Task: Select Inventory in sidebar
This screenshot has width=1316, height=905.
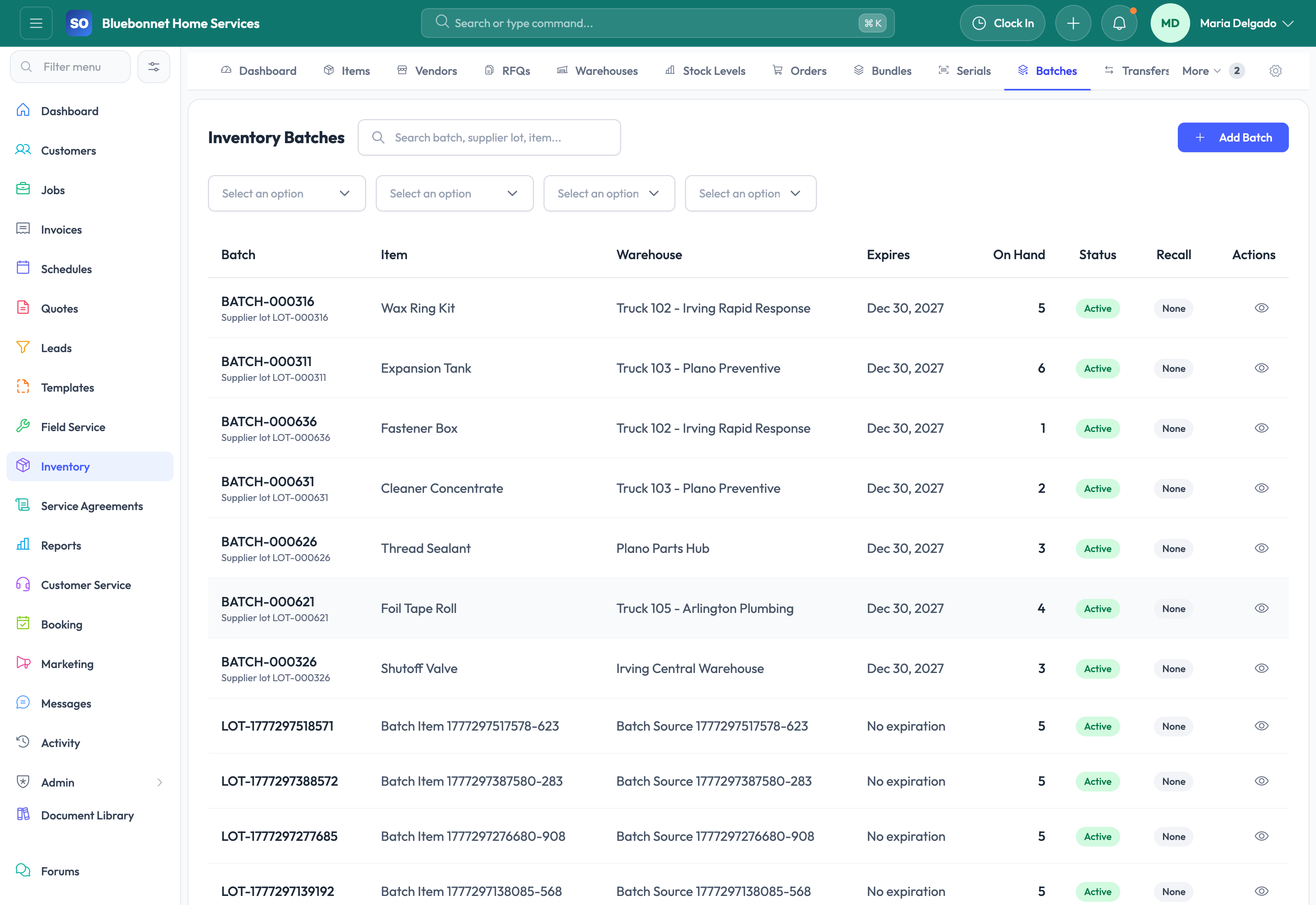Action: pyautogui.click(x=90, y=466)
